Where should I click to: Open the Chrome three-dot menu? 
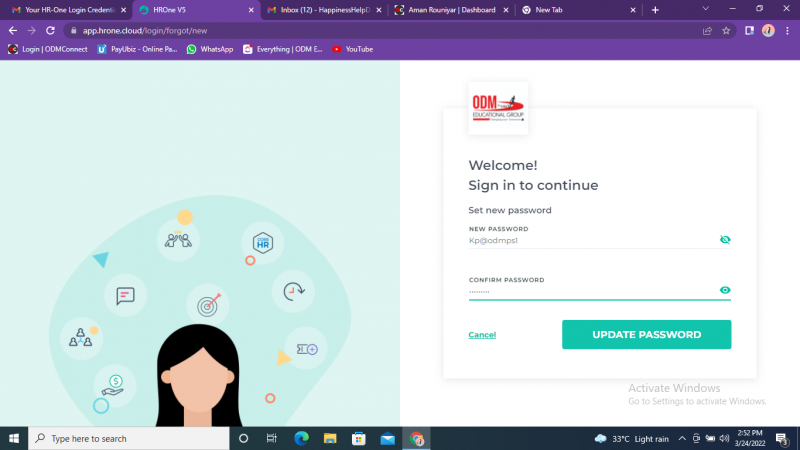(x=787, y=30)
